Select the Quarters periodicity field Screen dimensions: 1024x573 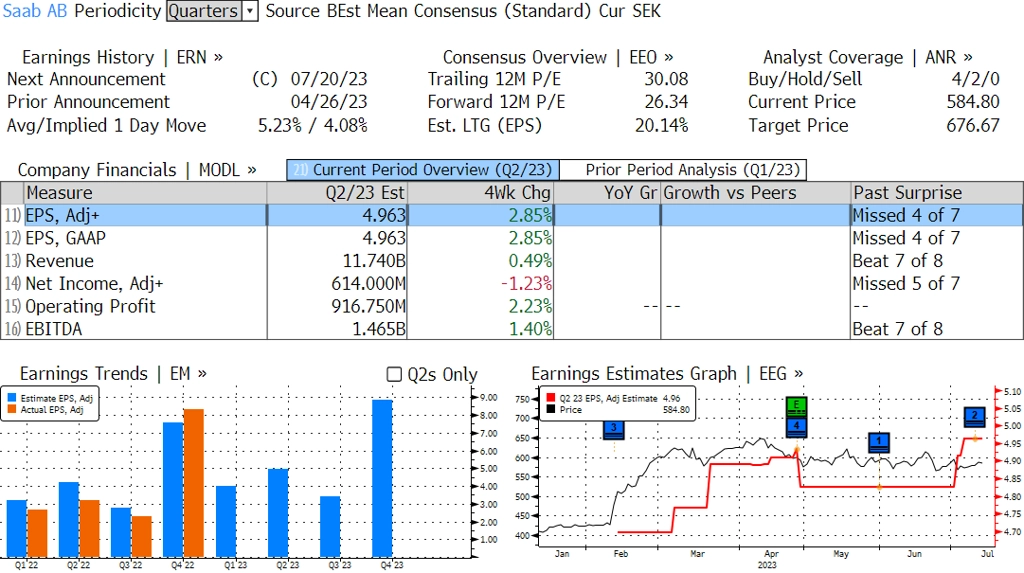coord(203,11)
